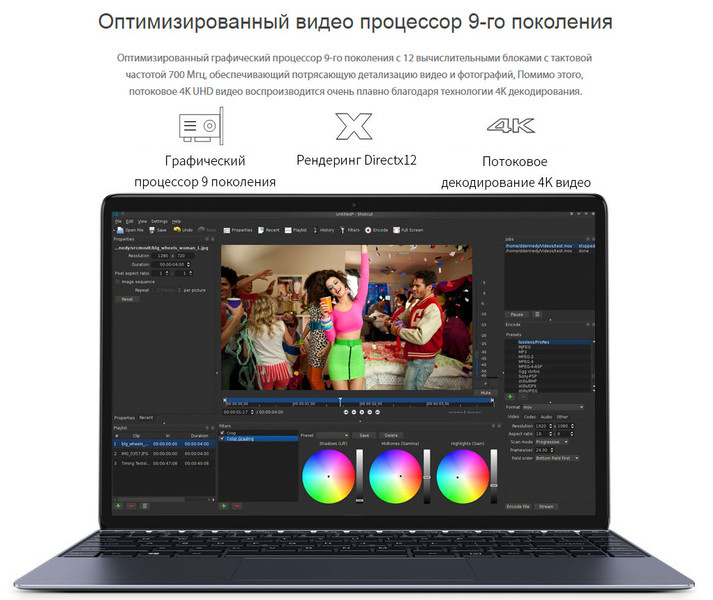The width and height of the screenshot is (713, 600).
Task: Click the Shadows (Lift) color wheel
Action: [329, 476]
